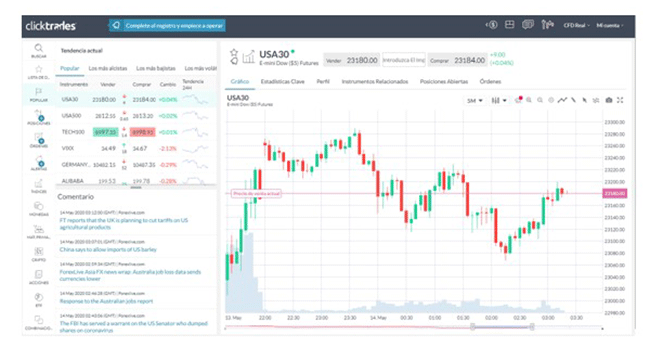
Task: Toggle the Lista de deseos star in sidebar
Action: pyautogui.click(x=39, y=71)
